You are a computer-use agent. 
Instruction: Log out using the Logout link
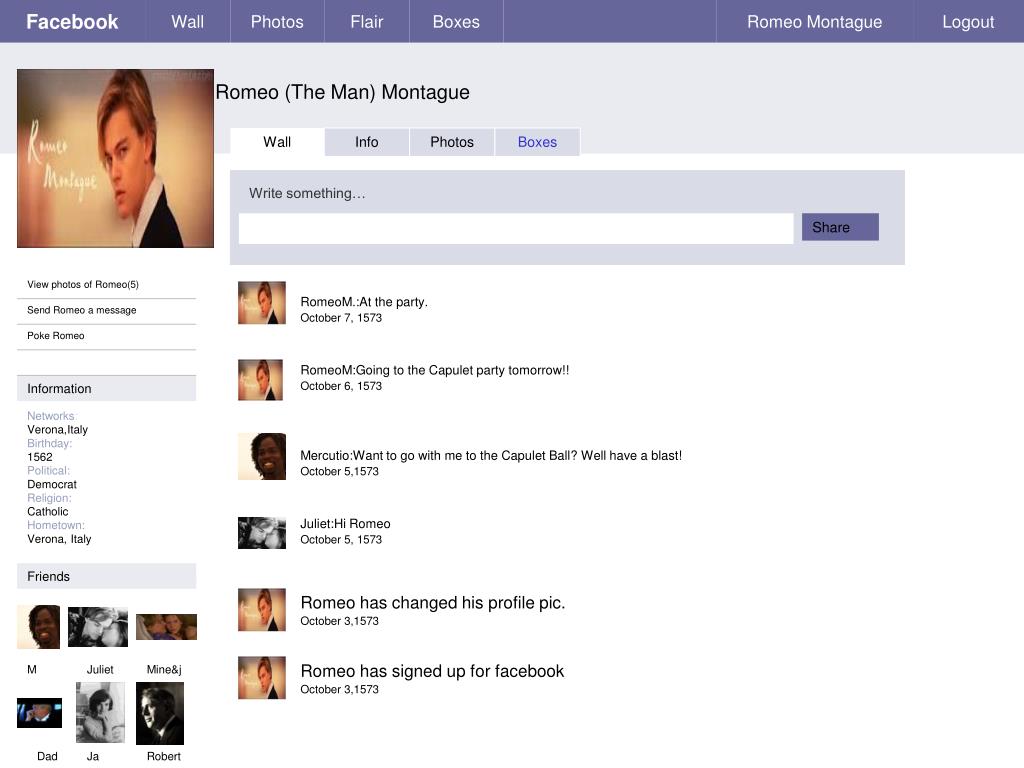[968, 22]
